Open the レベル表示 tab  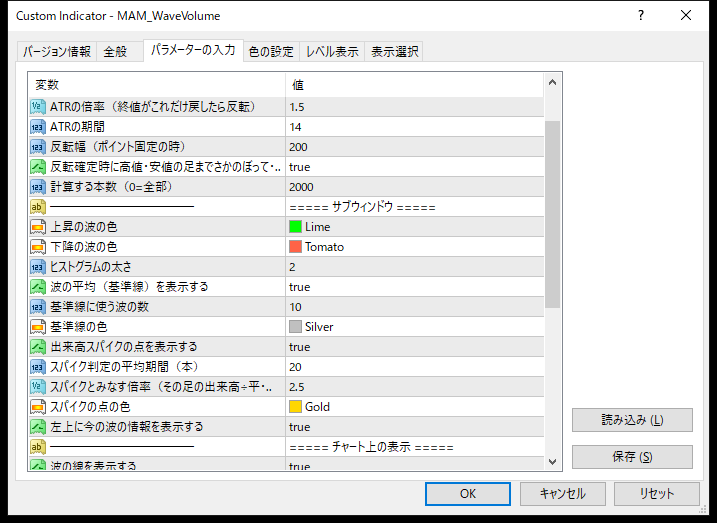coord(332,52)
